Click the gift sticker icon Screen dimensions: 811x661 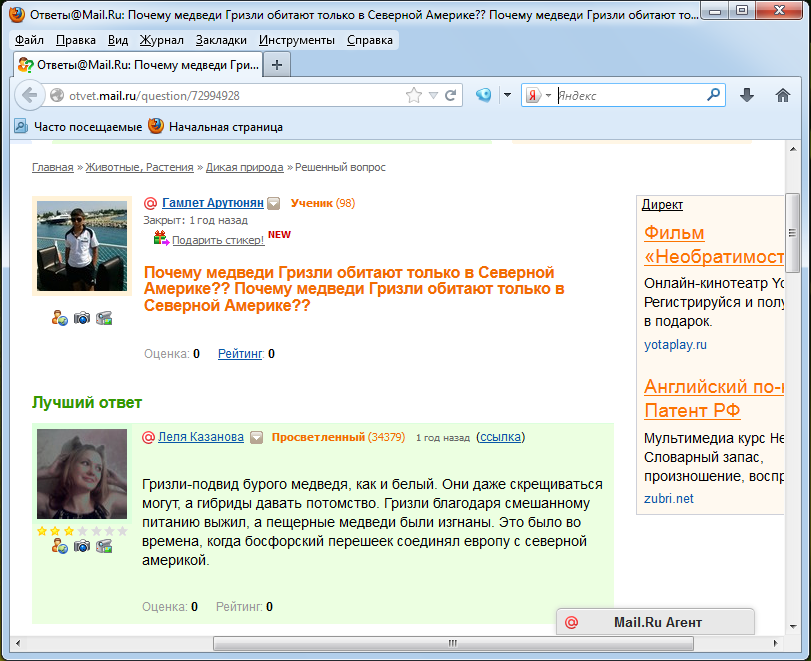pyautogui.click(x=161, y=238)
